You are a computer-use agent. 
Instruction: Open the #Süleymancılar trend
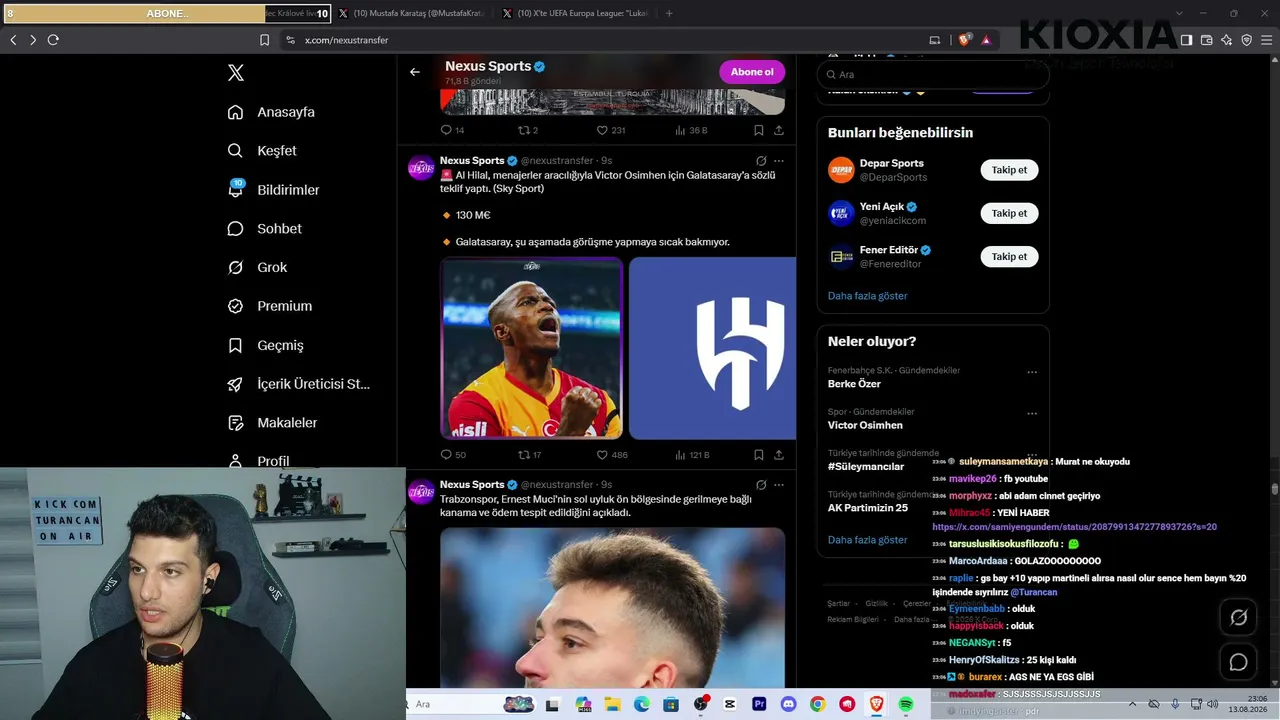click(x=866, y=466)
